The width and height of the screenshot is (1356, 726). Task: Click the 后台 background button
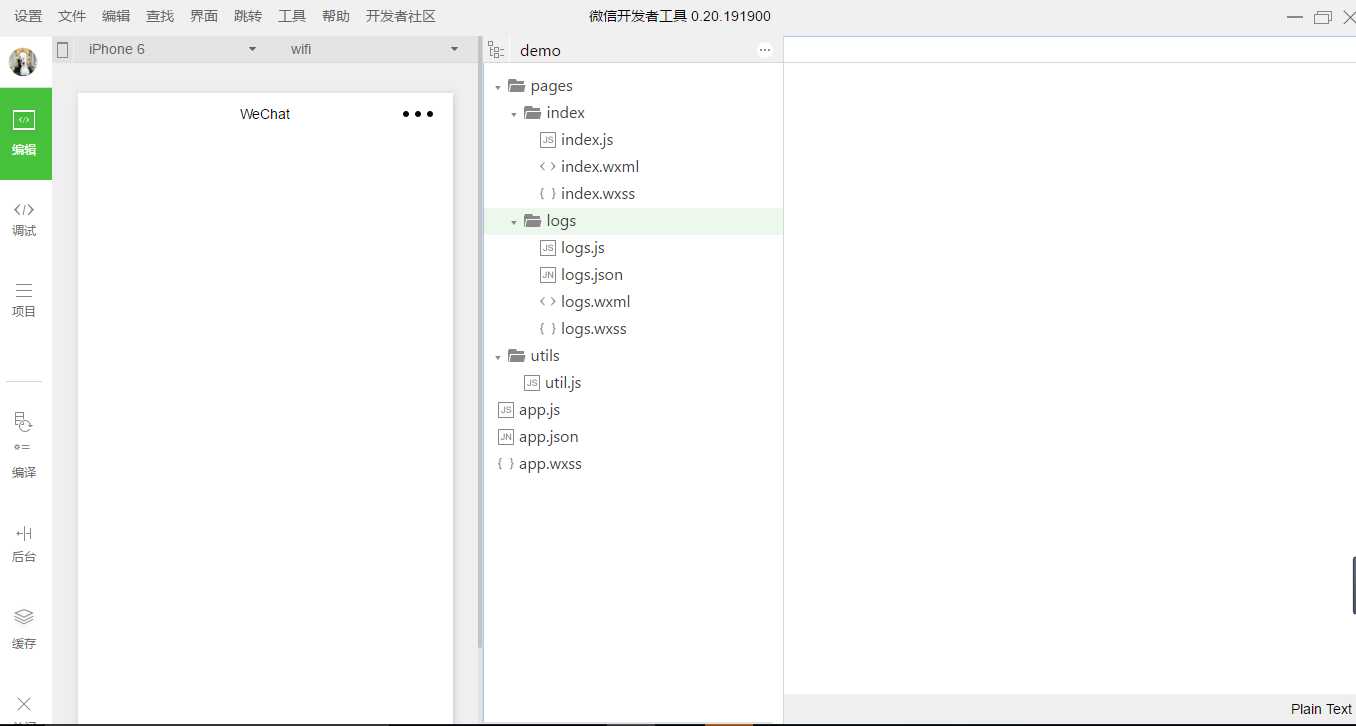24,545
